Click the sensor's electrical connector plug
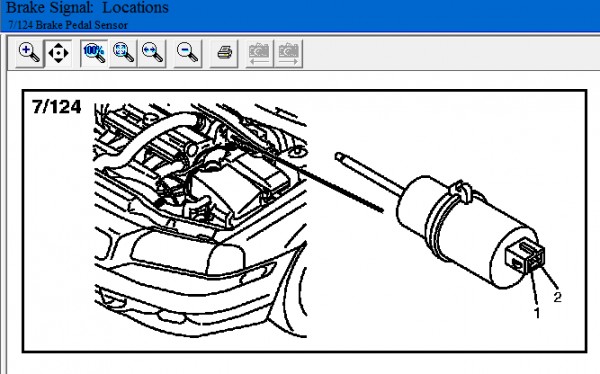600x374 pixels. click(x=525, y=256)
